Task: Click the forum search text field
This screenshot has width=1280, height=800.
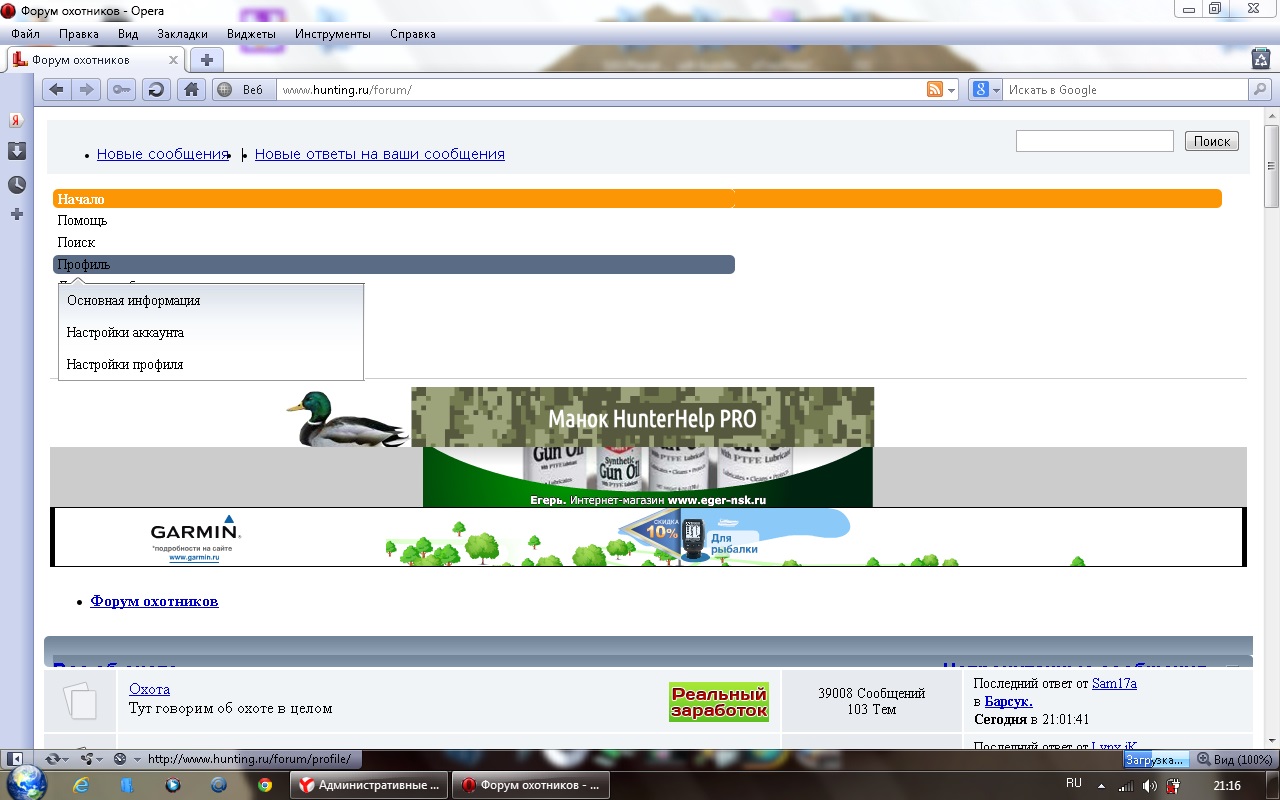Action: pos(1094,141)
